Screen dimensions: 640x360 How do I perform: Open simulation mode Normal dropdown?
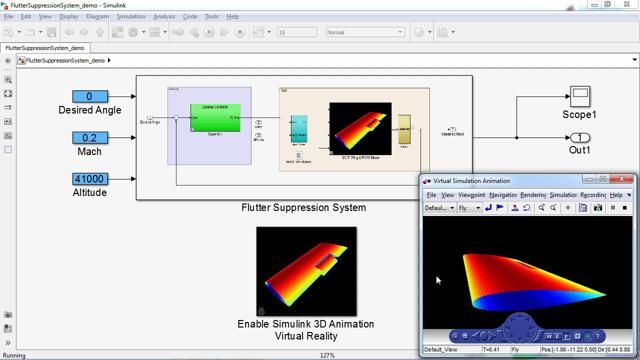coord(365,32)
